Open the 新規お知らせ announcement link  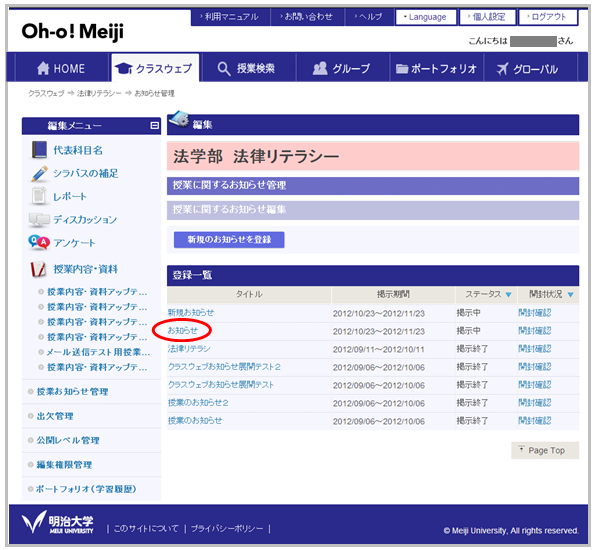click(x=191, y=312)
